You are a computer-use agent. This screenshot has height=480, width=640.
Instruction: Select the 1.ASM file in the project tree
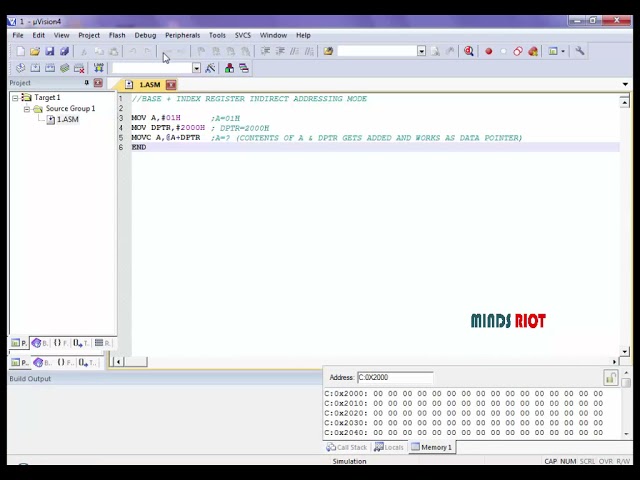[68, 120]
